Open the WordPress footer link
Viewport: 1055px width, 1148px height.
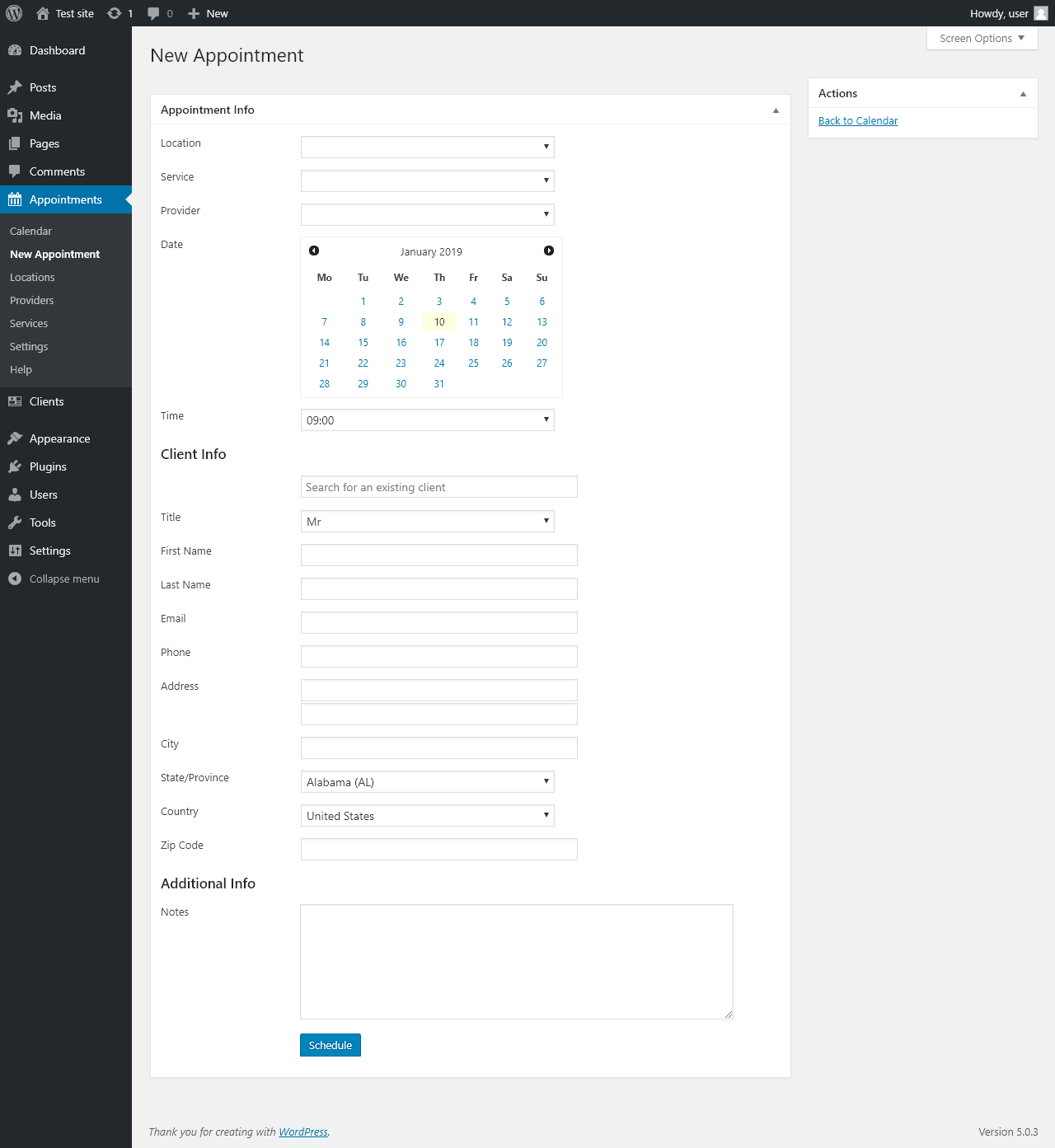[x=303, y=1132]
